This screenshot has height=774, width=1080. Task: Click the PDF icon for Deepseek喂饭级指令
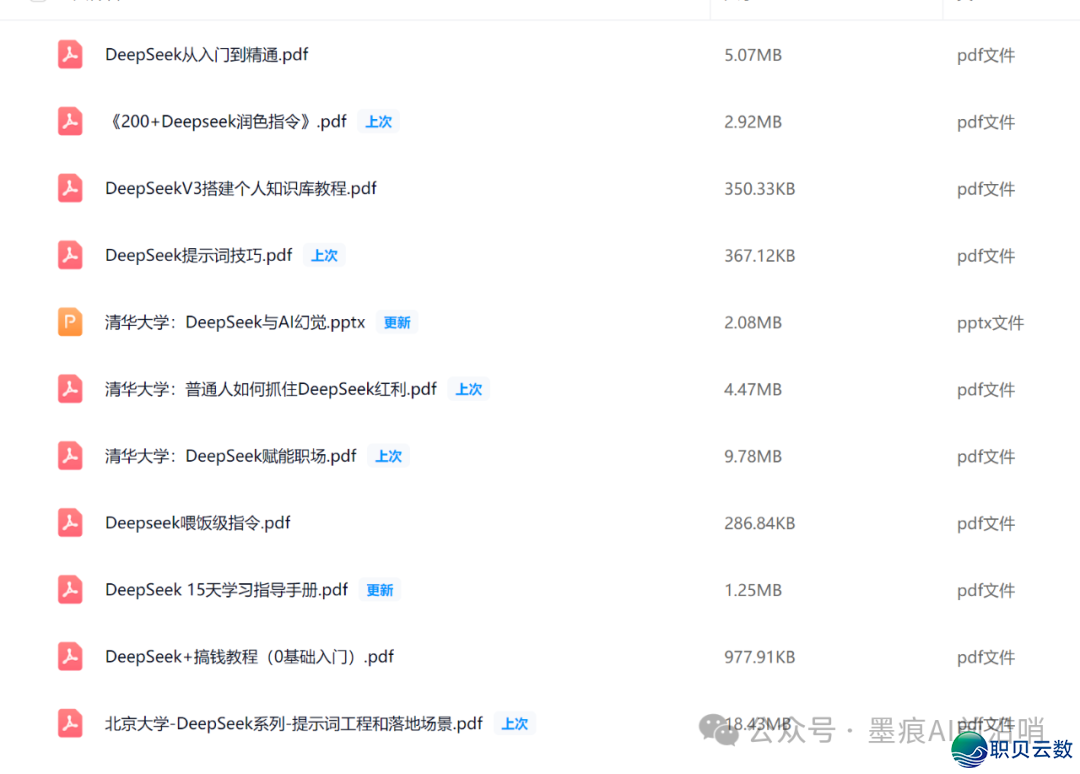[x=70, y=523]
